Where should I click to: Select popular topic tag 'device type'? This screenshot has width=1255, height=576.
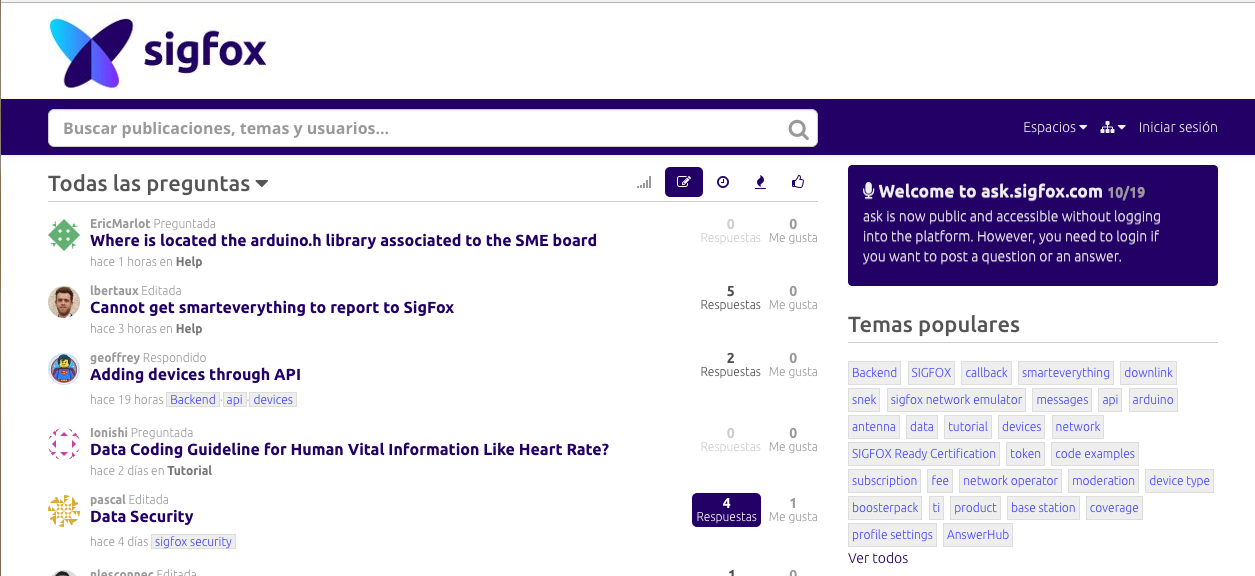point(1179,481)
